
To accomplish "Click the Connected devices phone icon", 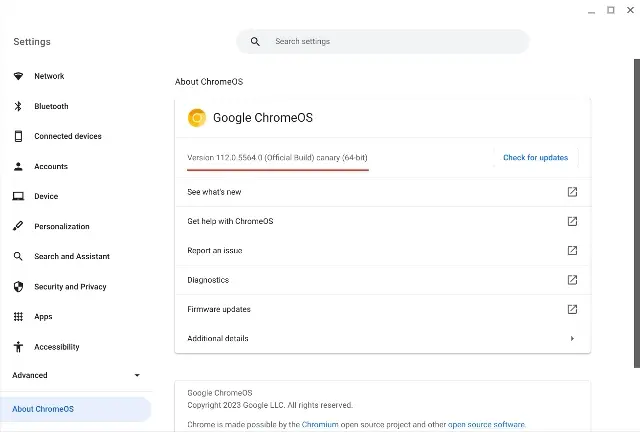I will [18, 136].
